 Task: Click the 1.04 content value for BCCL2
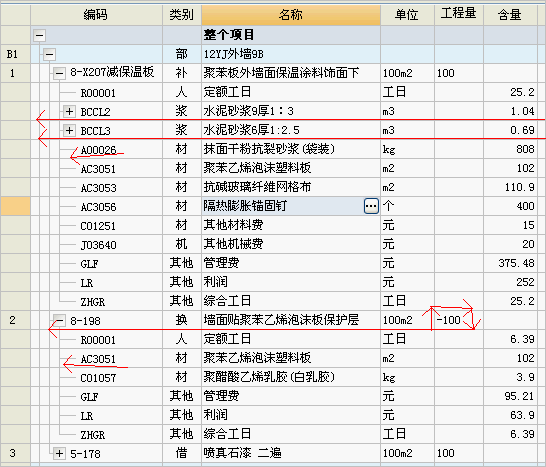510,111
